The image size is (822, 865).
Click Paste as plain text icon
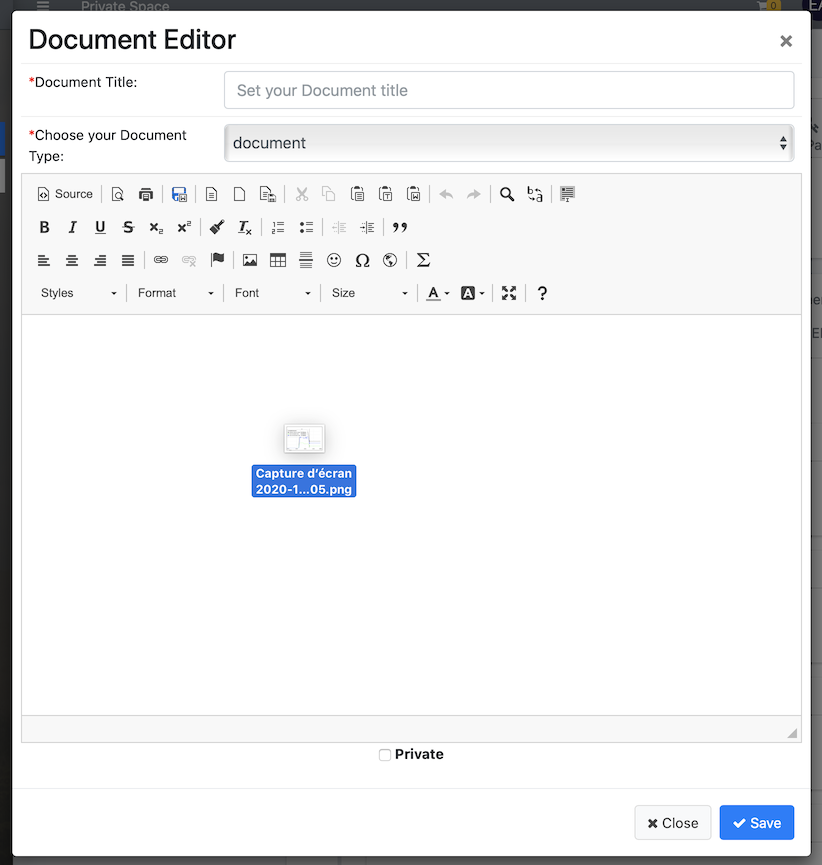pyautogui.click(x=385, y=194)
